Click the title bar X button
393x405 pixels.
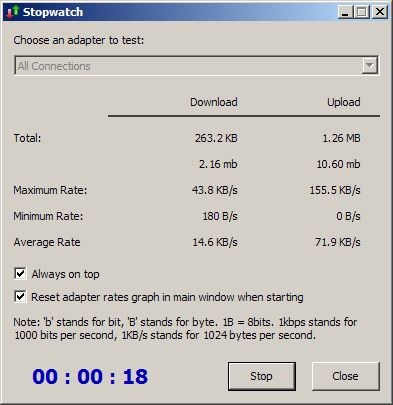[x=380, y=12]
